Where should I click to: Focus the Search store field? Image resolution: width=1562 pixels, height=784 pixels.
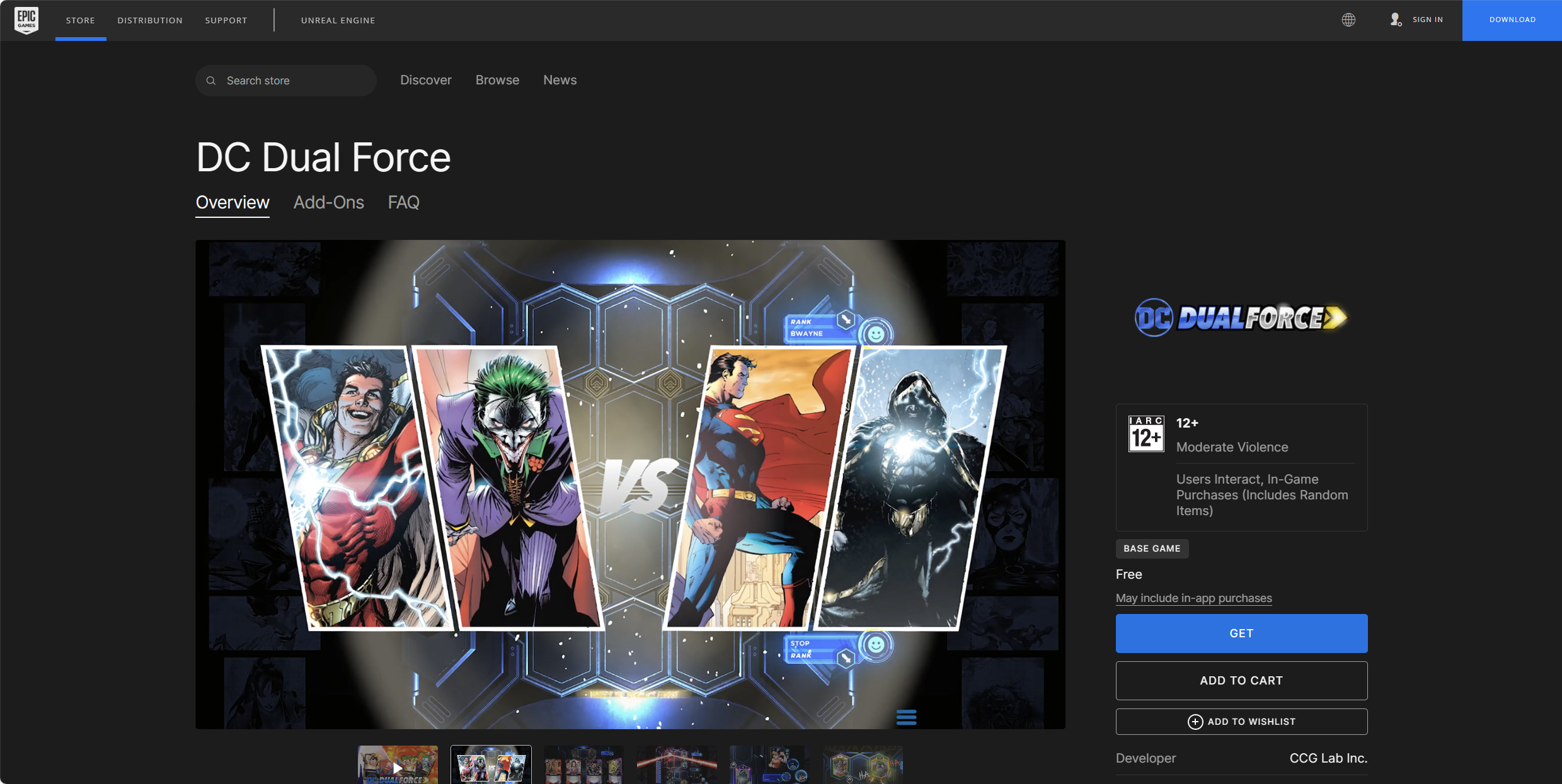[286, 81]
